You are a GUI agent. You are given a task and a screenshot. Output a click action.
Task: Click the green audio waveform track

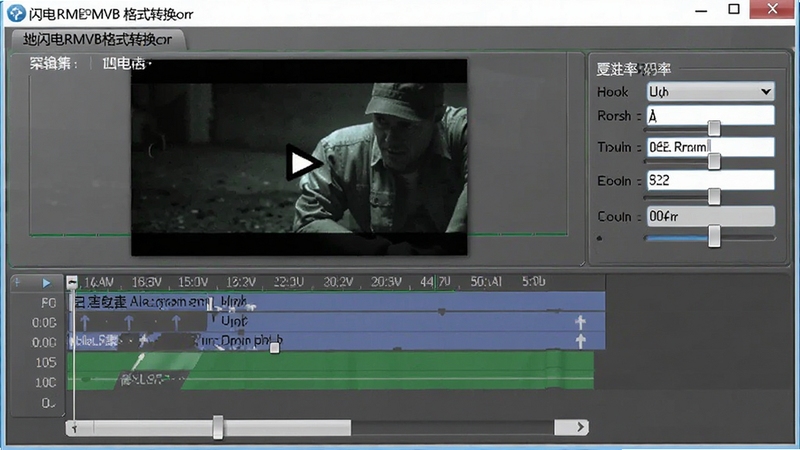tap(330, 370)
